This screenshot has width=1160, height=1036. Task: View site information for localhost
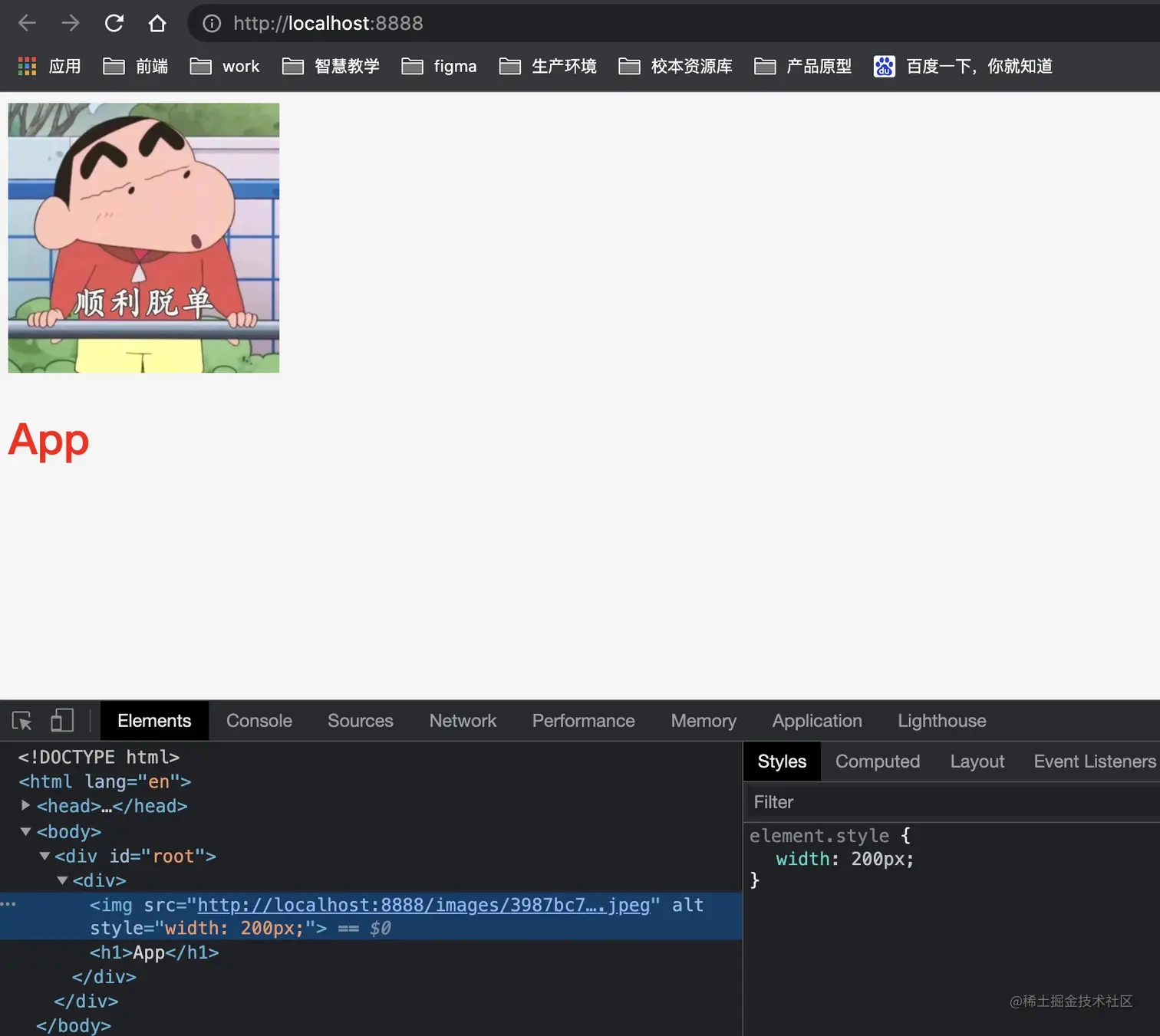point(212,24)
